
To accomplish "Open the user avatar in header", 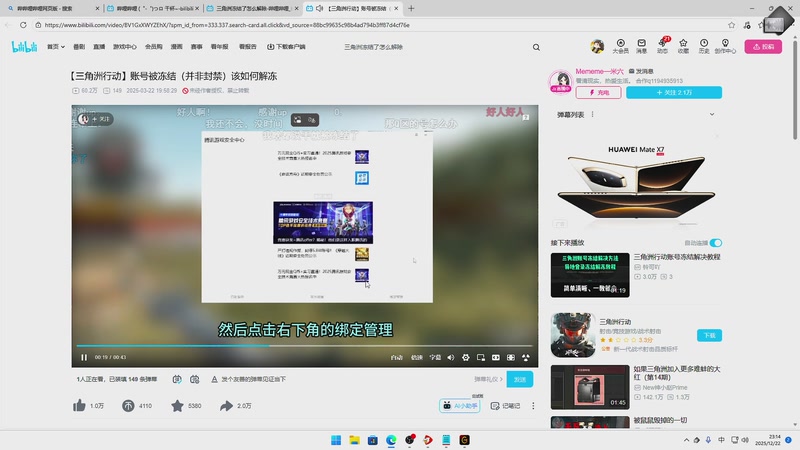I will coord(597,46).
